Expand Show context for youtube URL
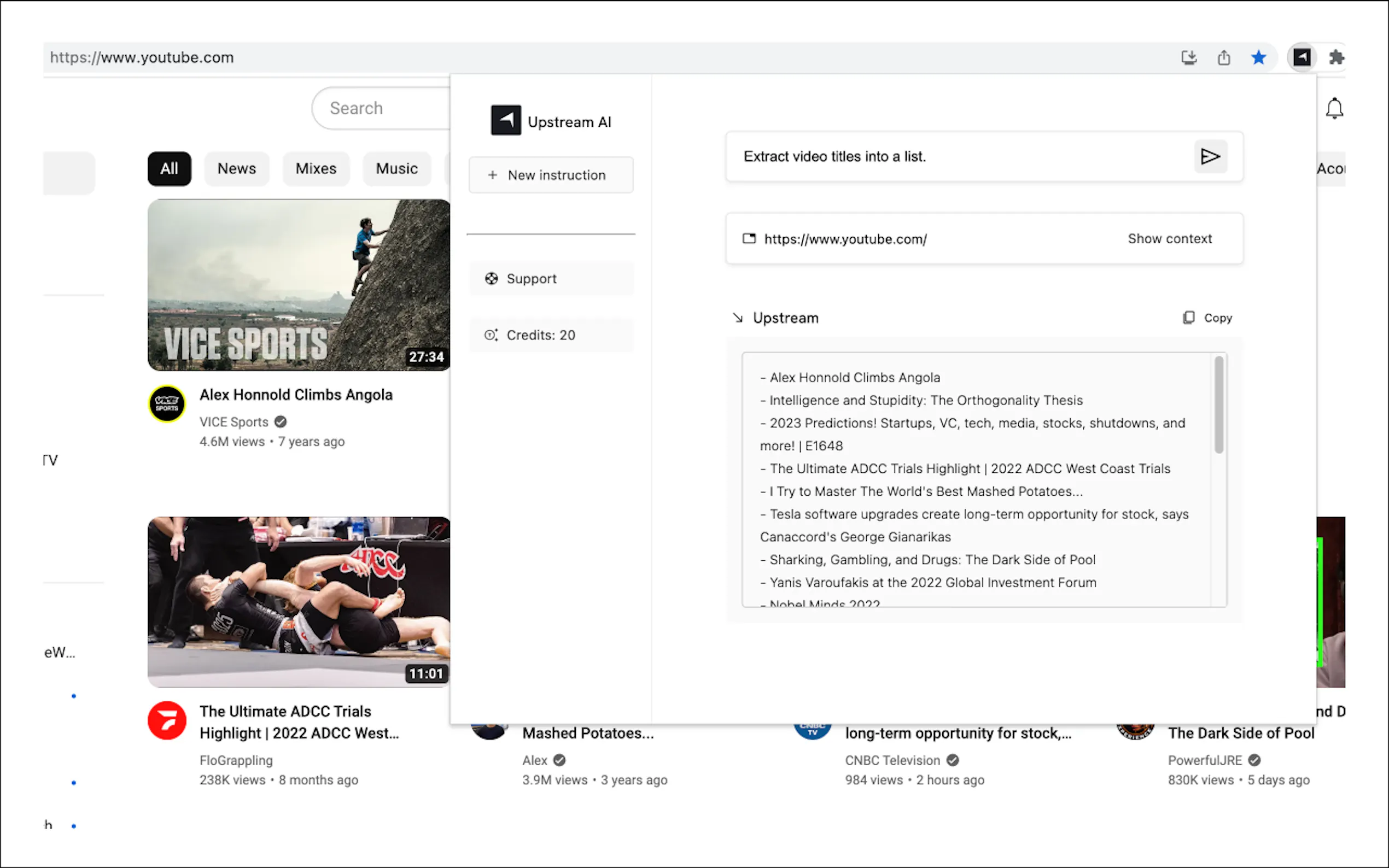 coord(1169,239)
